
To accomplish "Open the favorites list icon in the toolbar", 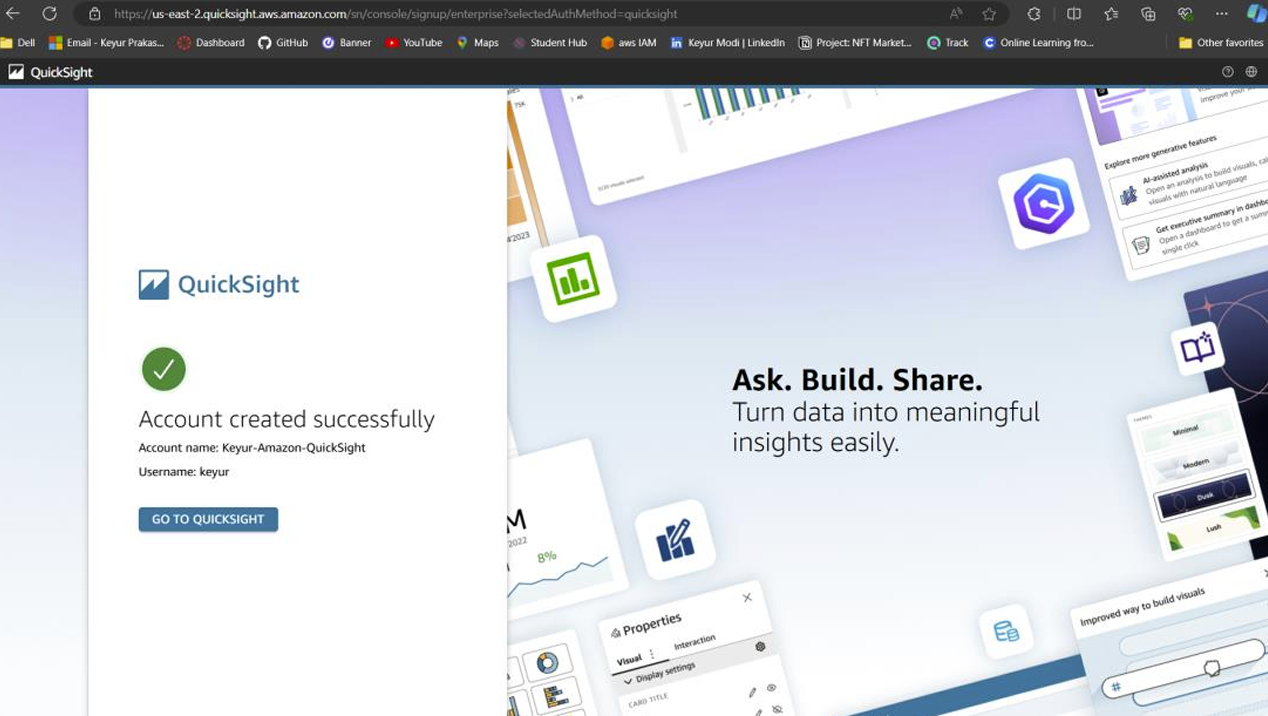I will 1111,14.
